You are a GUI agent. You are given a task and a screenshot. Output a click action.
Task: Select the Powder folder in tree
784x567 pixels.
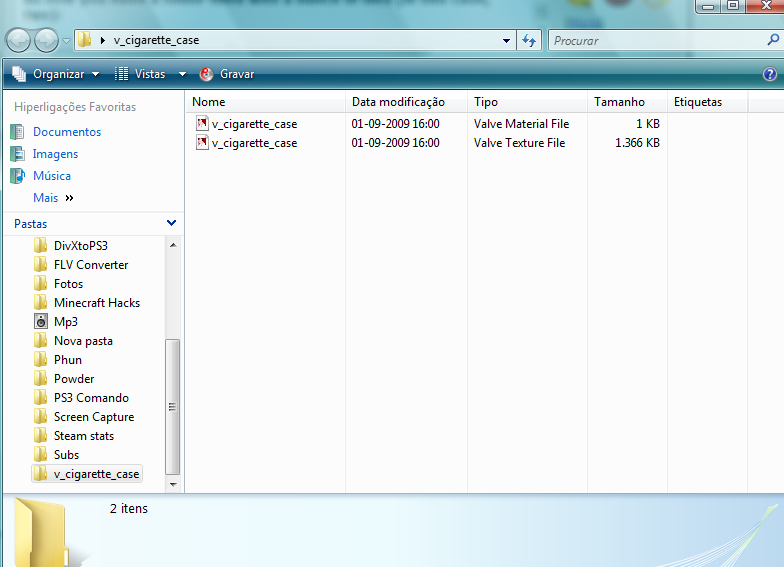tap(74, 378)
